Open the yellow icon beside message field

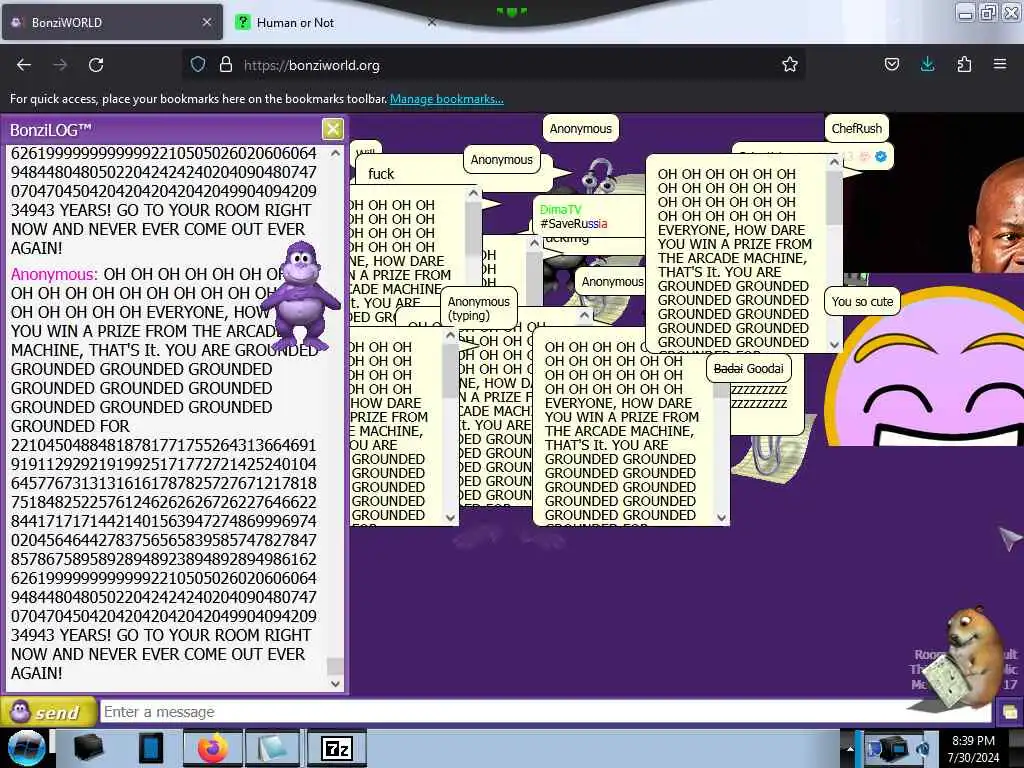click(1009, 712)
